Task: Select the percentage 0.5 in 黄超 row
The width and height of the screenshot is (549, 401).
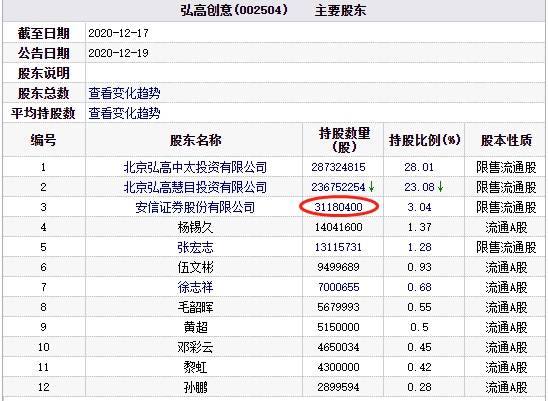Action: [x=419, y=327]
